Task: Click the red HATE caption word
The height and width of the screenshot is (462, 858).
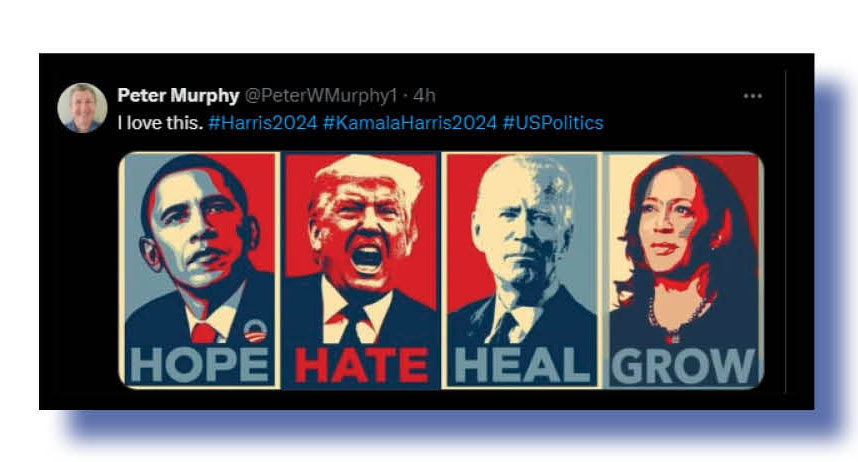Action: click(362, 366)
